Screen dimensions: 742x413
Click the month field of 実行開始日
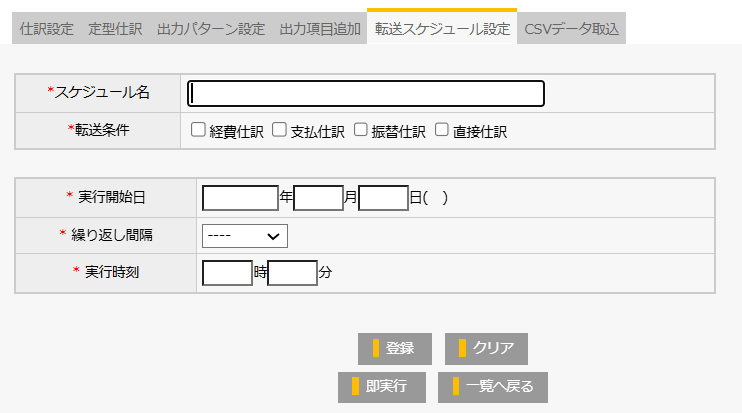pos(318,198)
